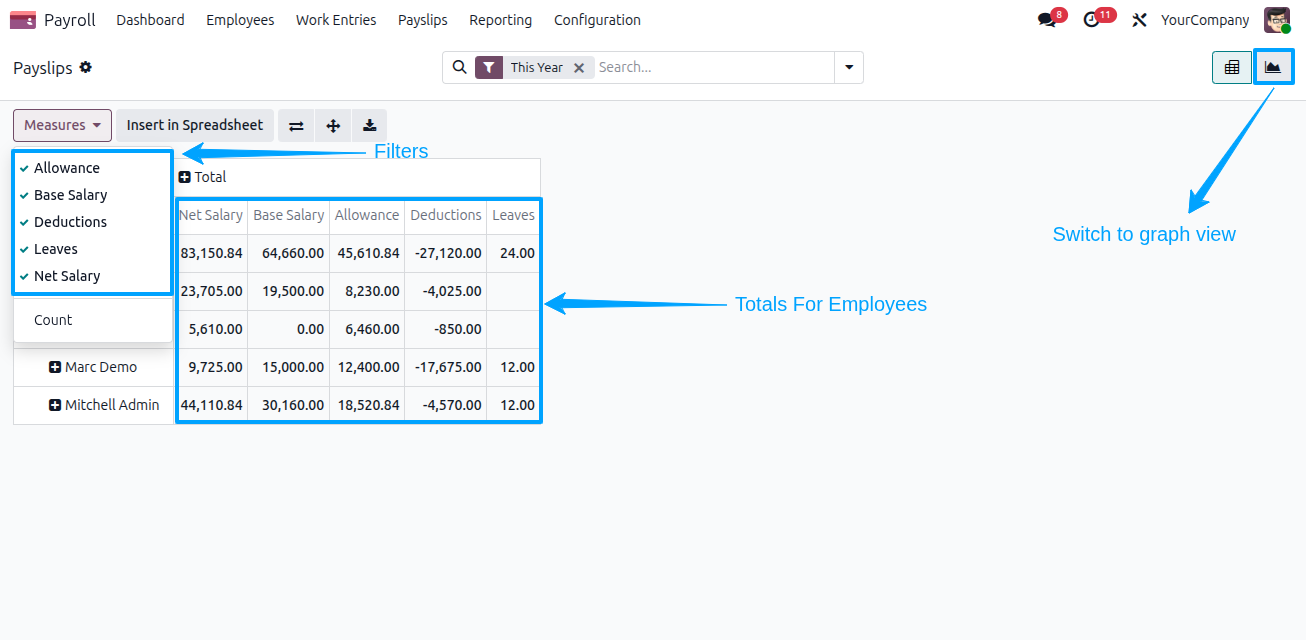Download the pivot table as xlsx
The width and height of the screenshot is (1306, 640).
pyautogui.click(x=370, y=125)
